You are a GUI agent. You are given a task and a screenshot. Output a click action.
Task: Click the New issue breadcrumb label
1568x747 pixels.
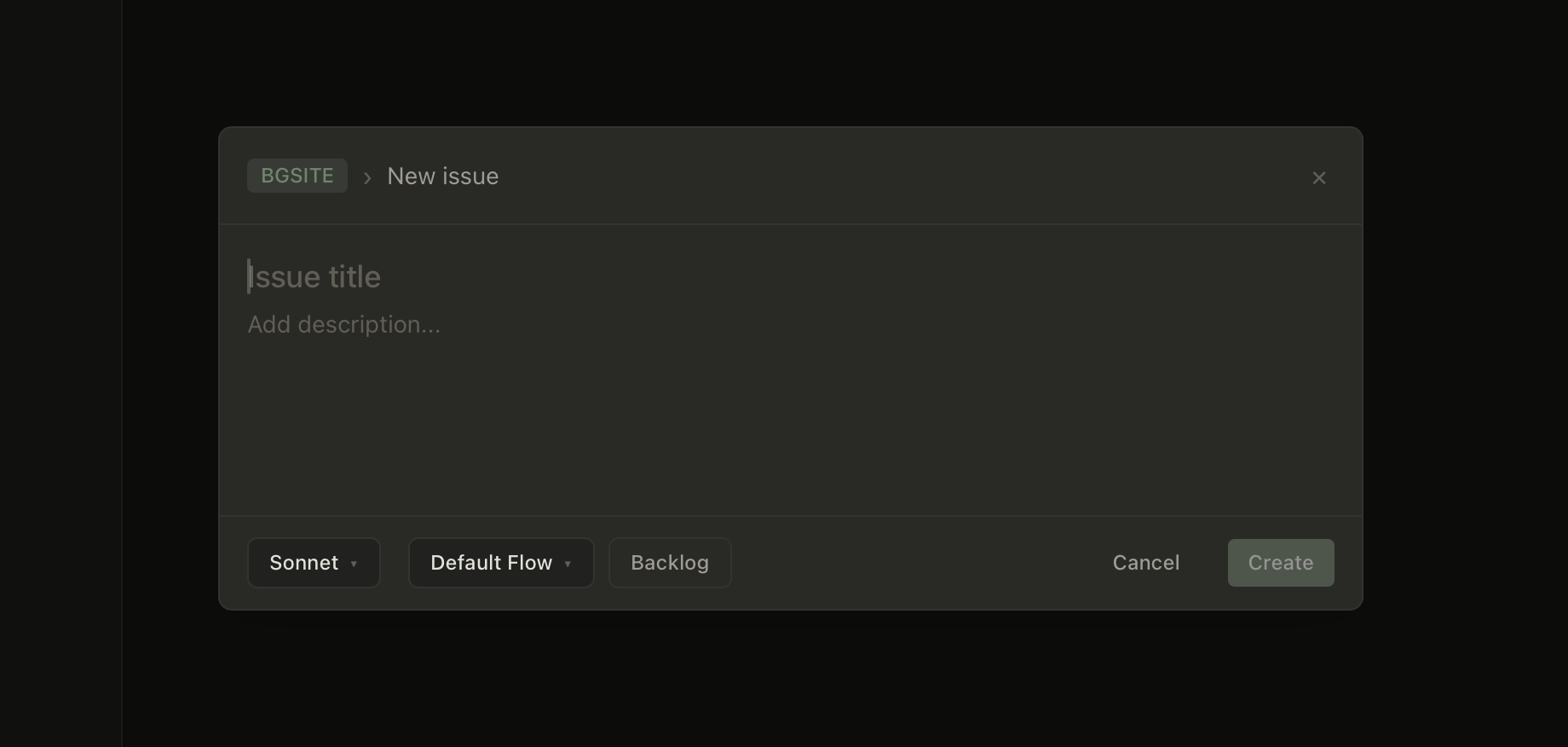coord(442,176)
